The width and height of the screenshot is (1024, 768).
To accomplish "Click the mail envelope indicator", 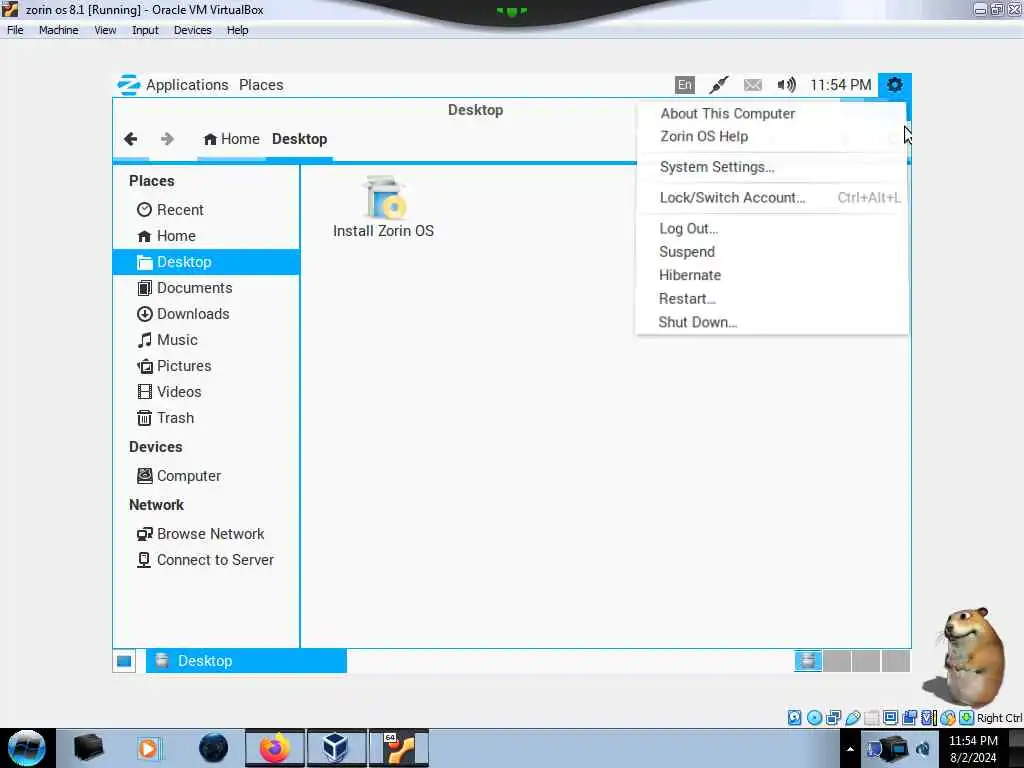I will 752,85.
